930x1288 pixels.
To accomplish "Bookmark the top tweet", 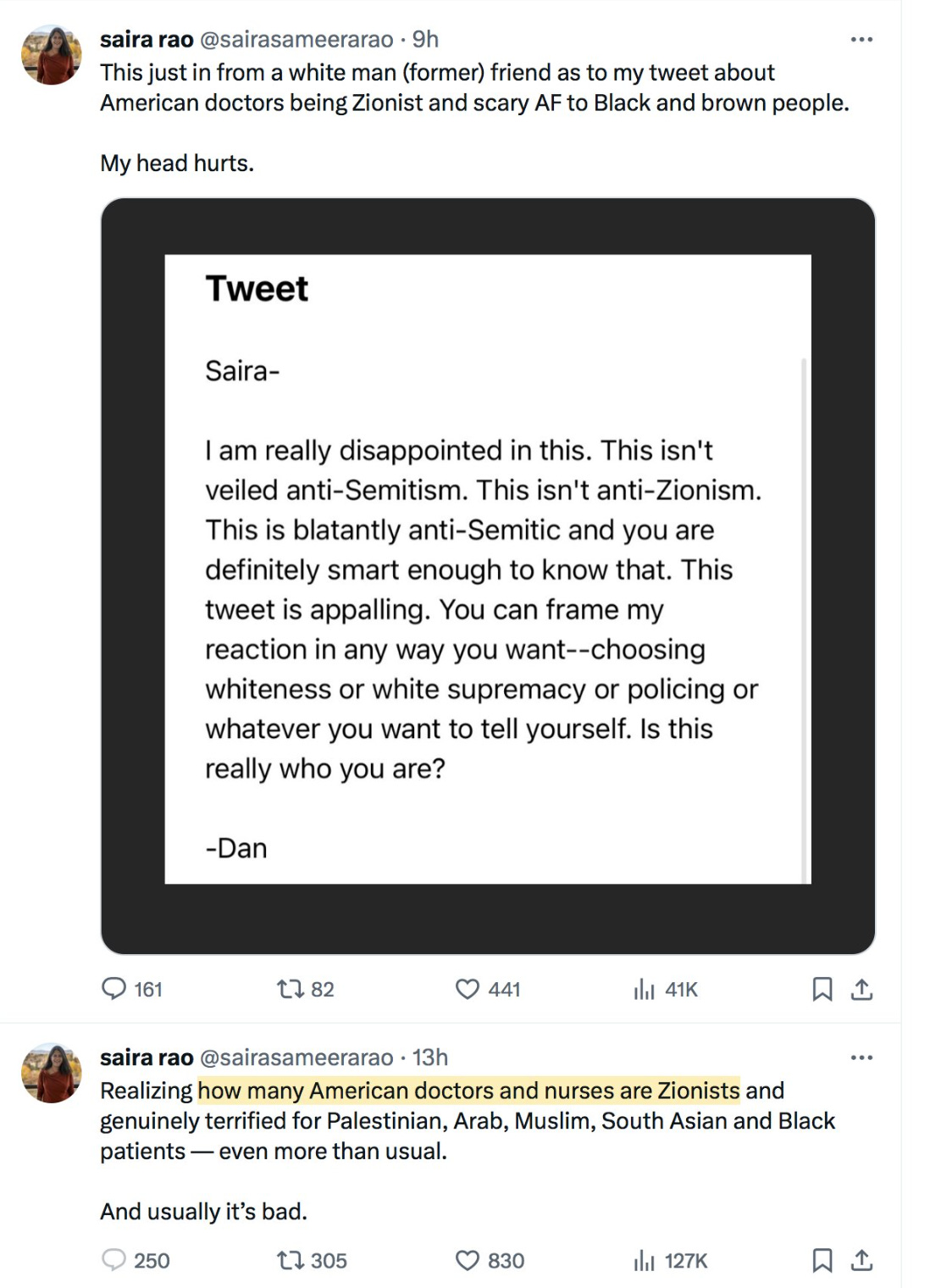I will point(821,988).
